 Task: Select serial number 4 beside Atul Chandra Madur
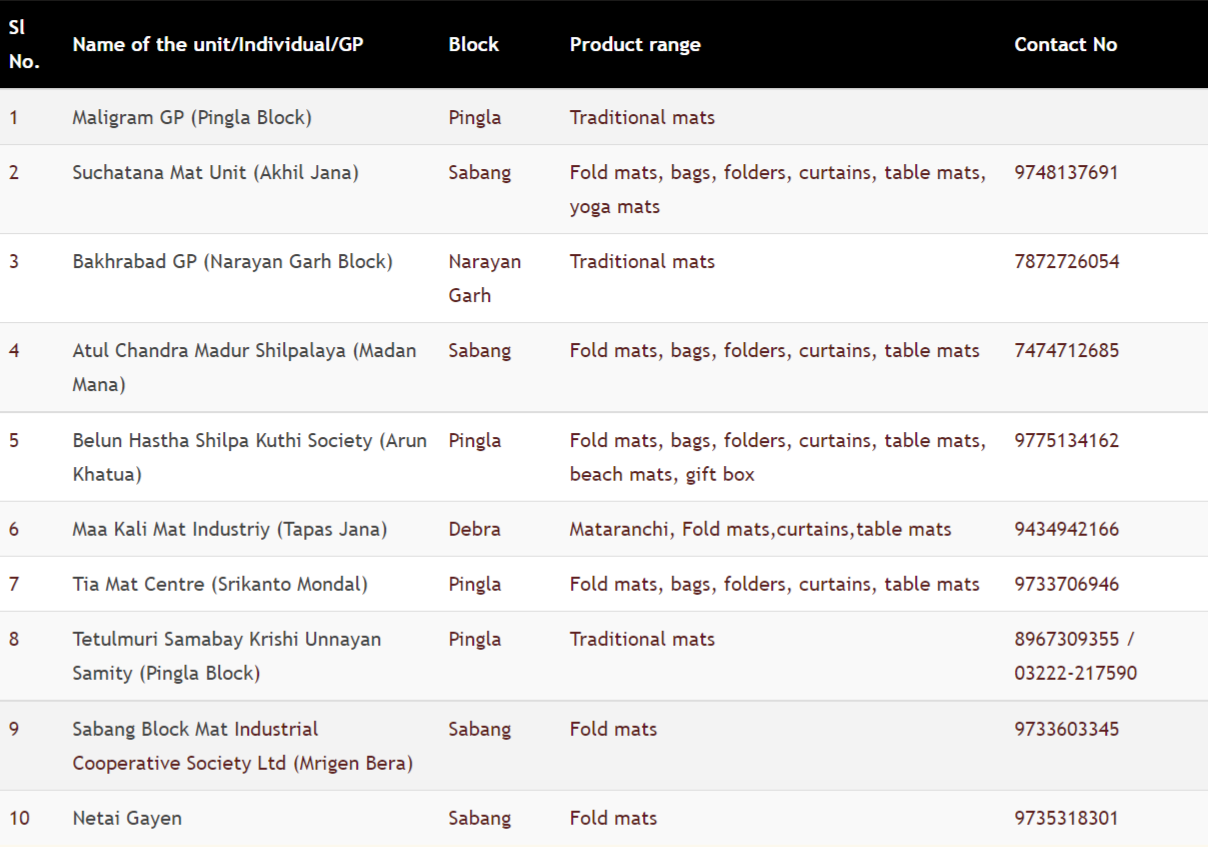(x=14, y=350)
